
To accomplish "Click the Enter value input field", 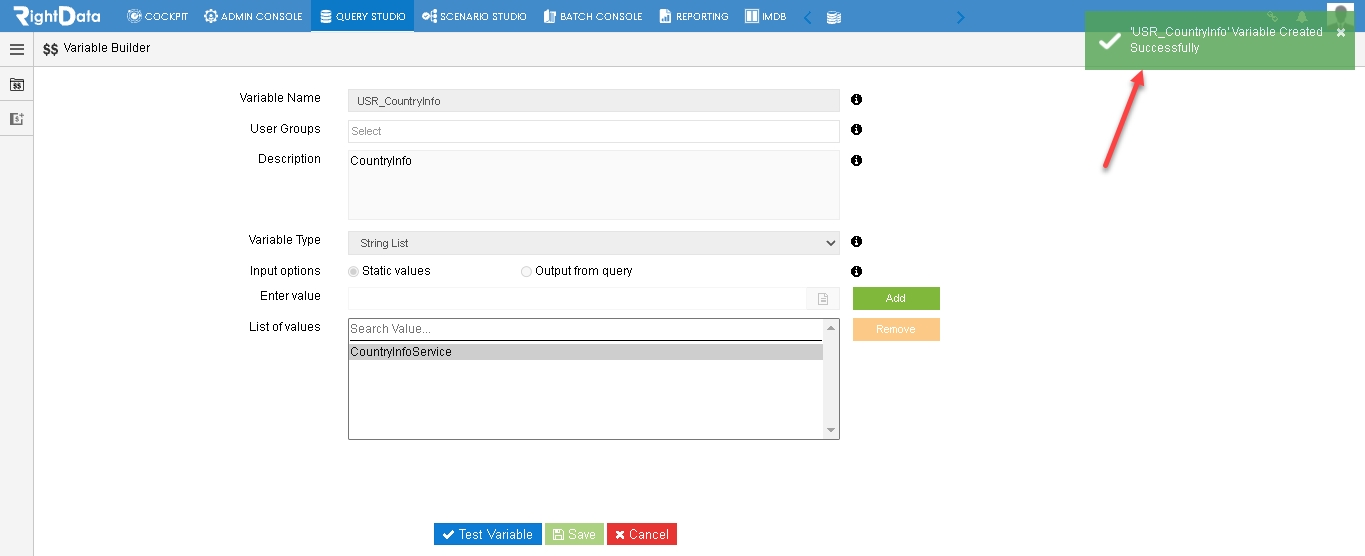I will 577,298.
